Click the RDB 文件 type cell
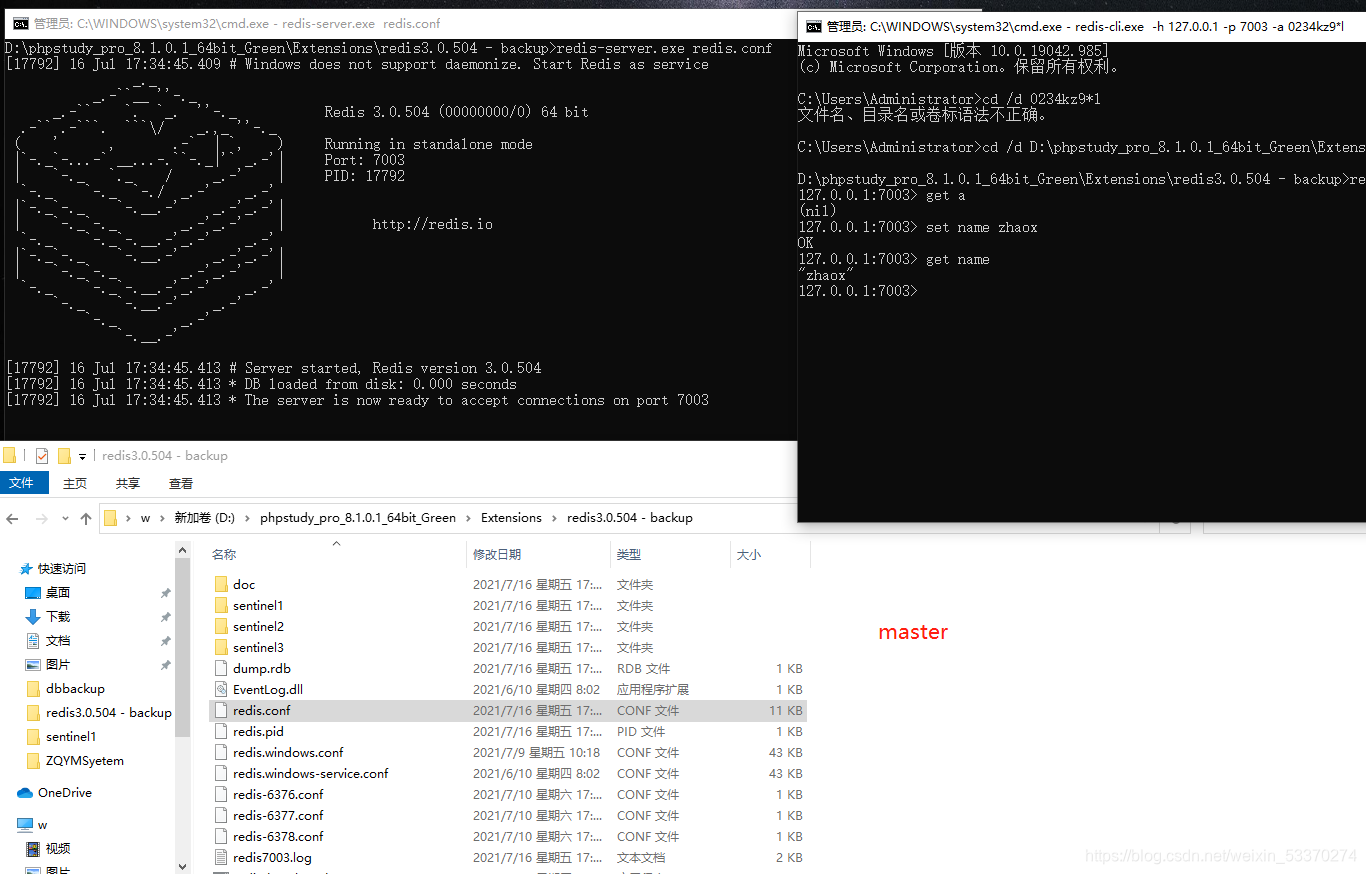This screenshot has width=1366, height=874. tap(643, 668)
